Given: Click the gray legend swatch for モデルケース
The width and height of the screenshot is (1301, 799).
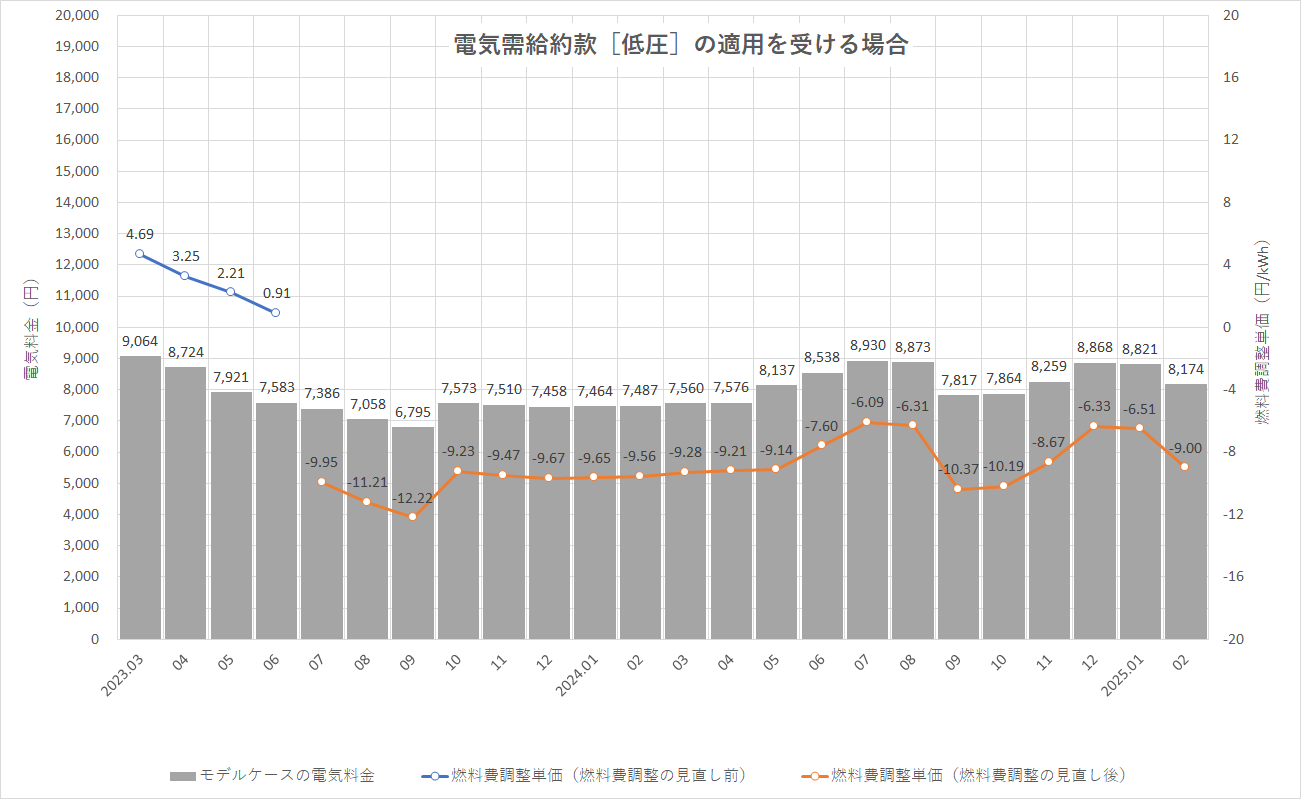Looking at the screenshot, I should [x=182, y=776].
